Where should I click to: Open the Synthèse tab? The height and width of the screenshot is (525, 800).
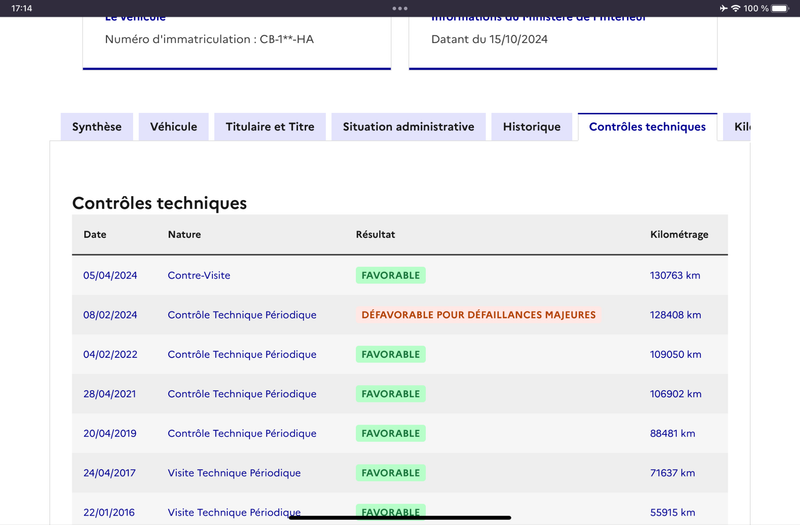point(96,127)
